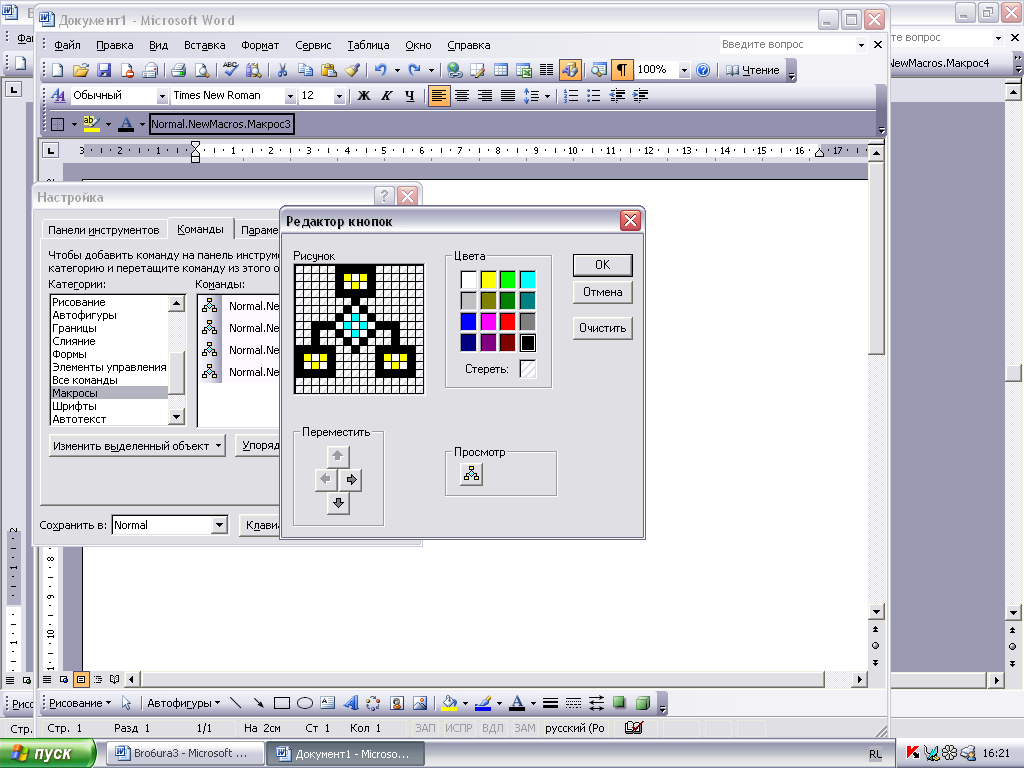This screenshot has width=1024, height=768.
Task: Open Brобига3 window from the taskbar
Action: pyautogui.click(x=185, y=754)
